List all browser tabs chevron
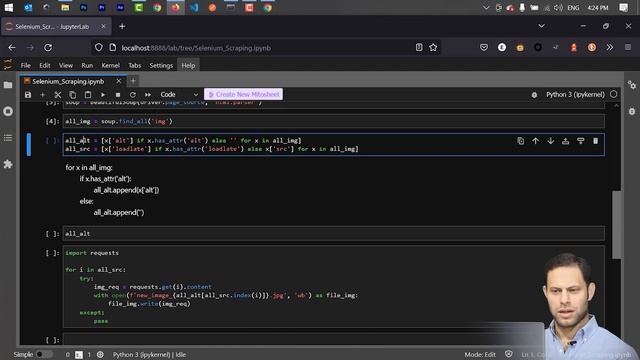The width and height of the screenshot is (640, 360). [x=541, y=26]
